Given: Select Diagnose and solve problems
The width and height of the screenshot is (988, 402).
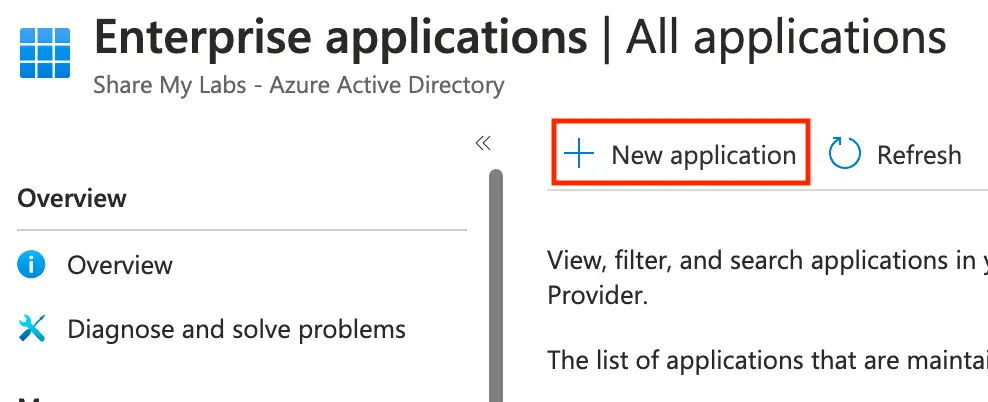Looking at the screenshot, I should (x=236, y=328).
